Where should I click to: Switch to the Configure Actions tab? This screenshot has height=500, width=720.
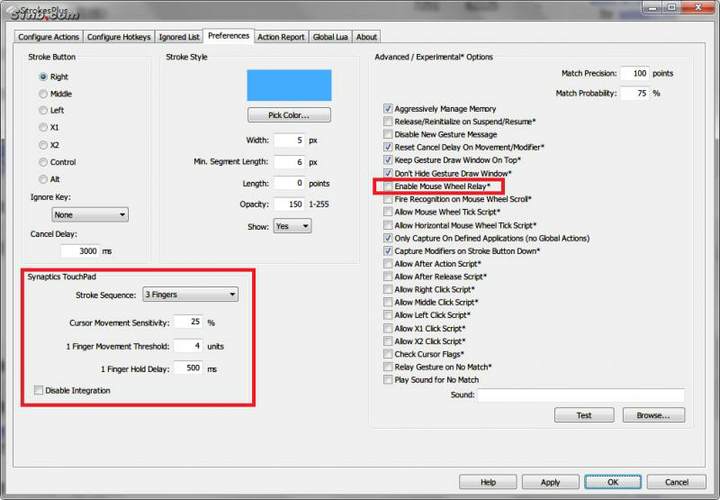(48, 37)
